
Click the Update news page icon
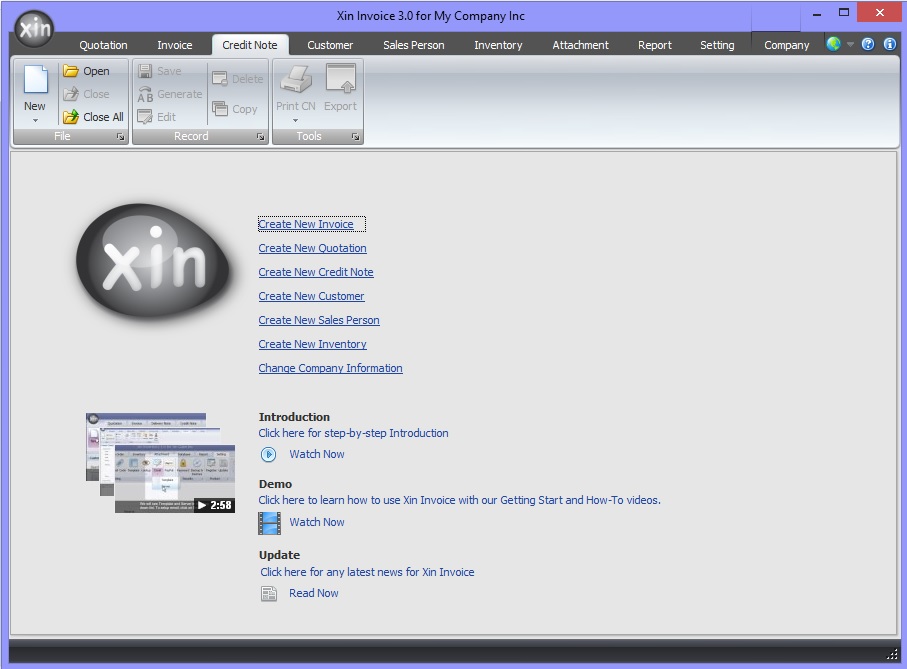(269, 594)
